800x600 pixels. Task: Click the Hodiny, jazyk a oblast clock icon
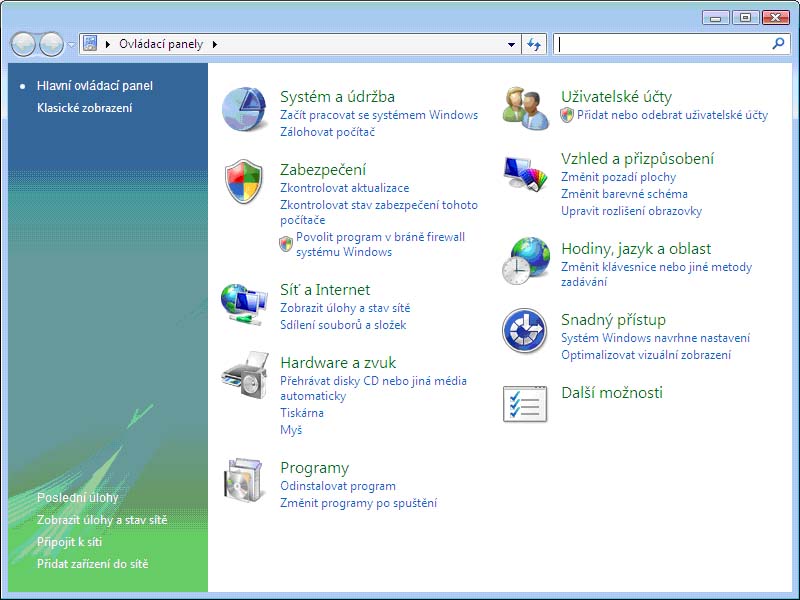pyautogui.click(x=526, y=261)
